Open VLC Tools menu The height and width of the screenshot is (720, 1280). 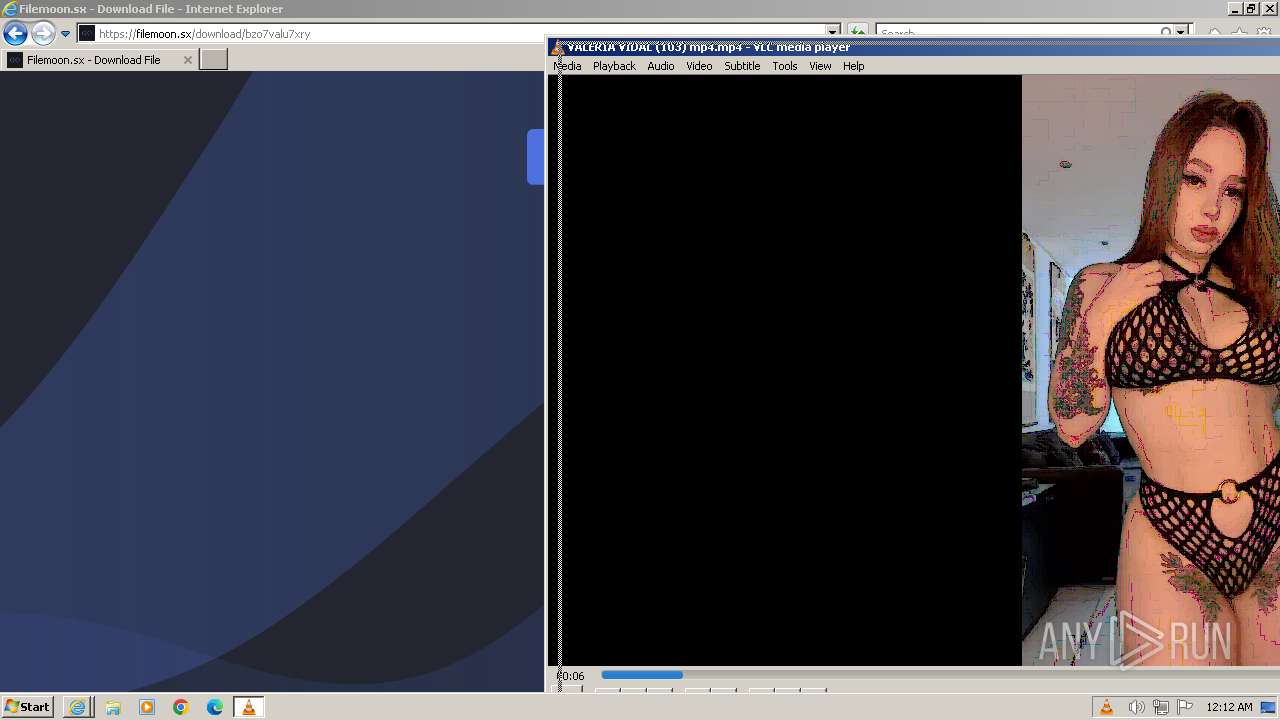tap(784, 66)
